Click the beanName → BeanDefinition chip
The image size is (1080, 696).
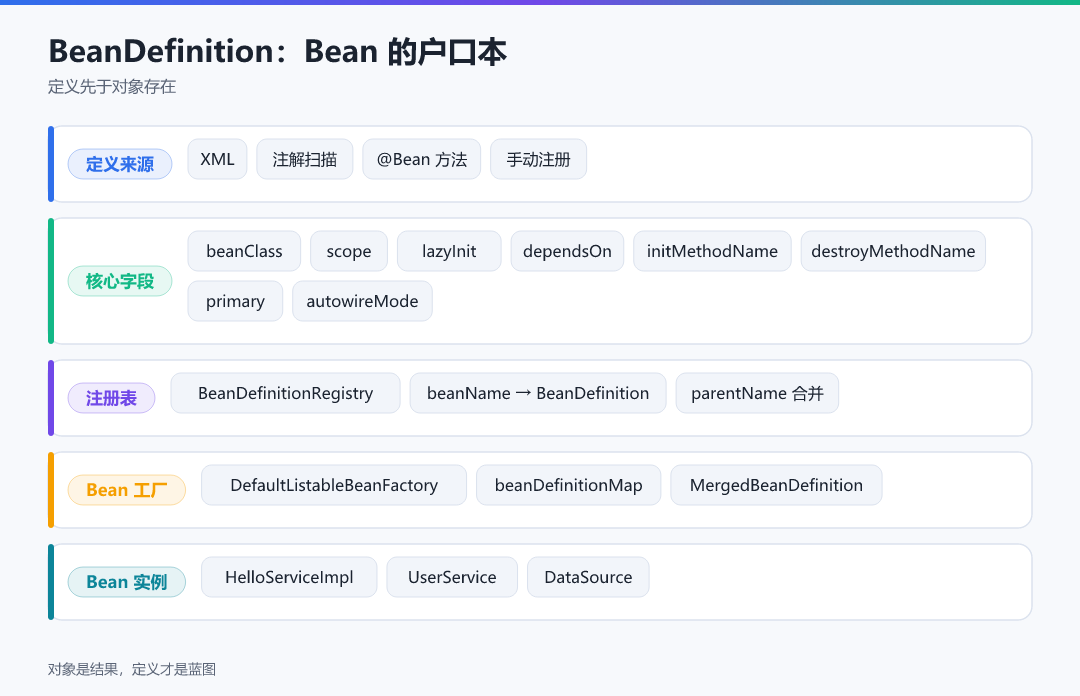[538, 393]
